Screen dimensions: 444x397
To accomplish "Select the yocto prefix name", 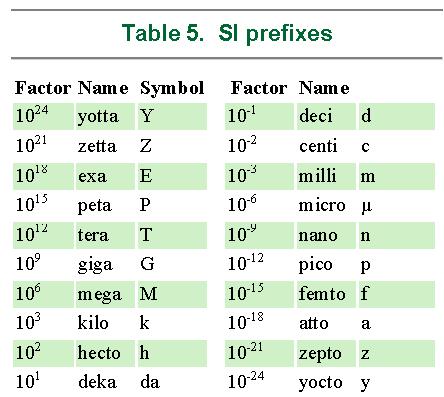I will tap(321, 383).
